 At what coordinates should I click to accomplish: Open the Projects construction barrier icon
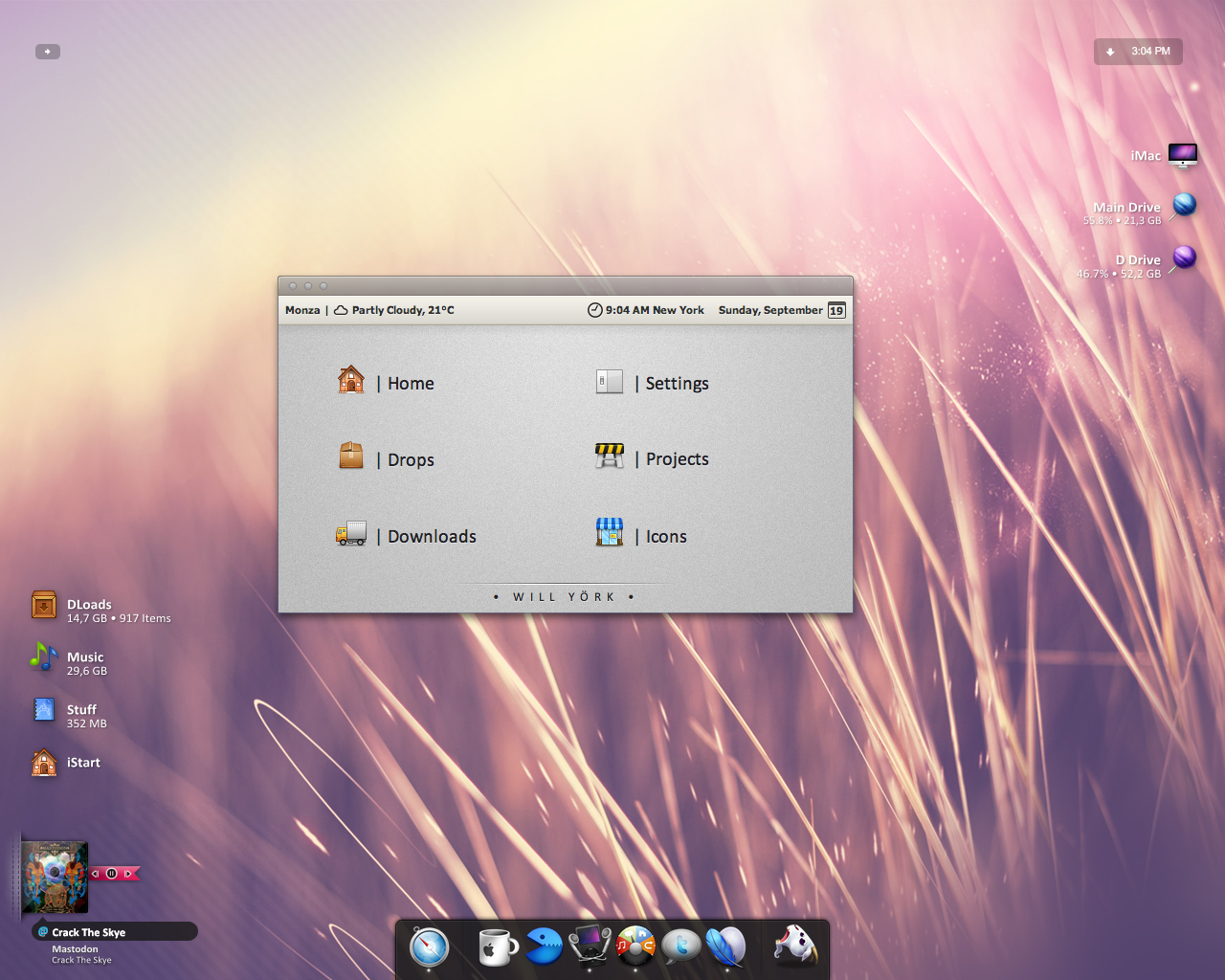pyautogui.click(x=610, y=456)
